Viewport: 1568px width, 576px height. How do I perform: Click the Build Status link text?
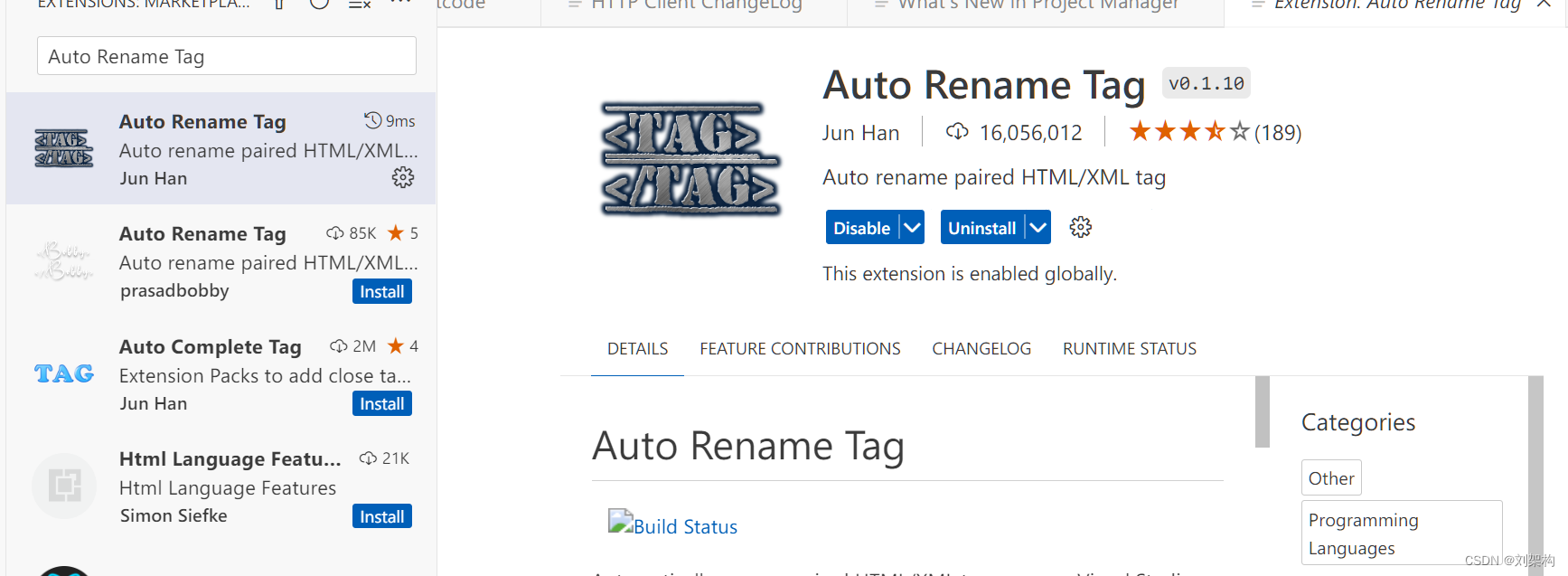tap(686, 527)
